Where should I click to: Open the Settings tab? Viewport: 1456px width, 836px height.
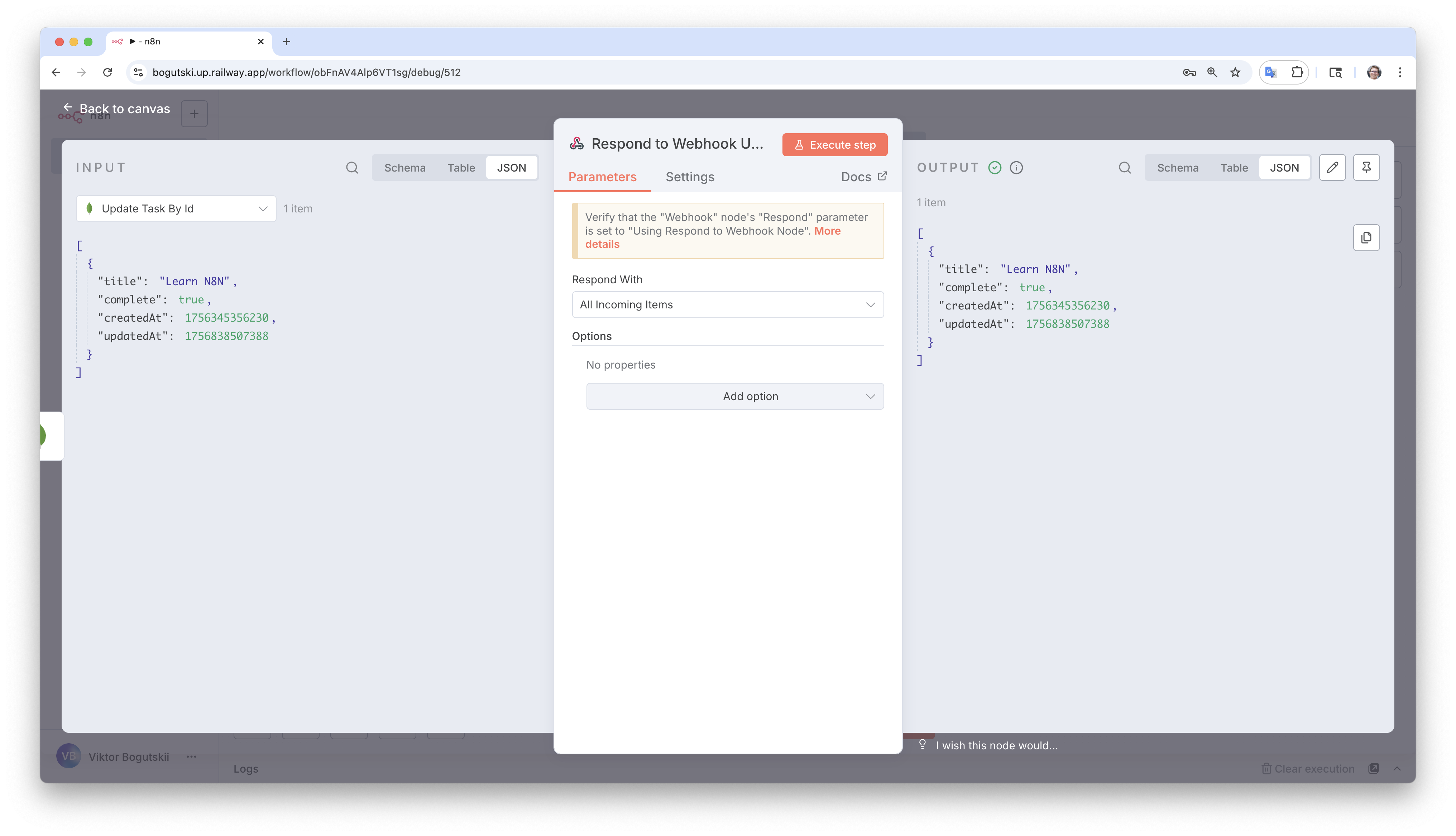coord(690,177)
